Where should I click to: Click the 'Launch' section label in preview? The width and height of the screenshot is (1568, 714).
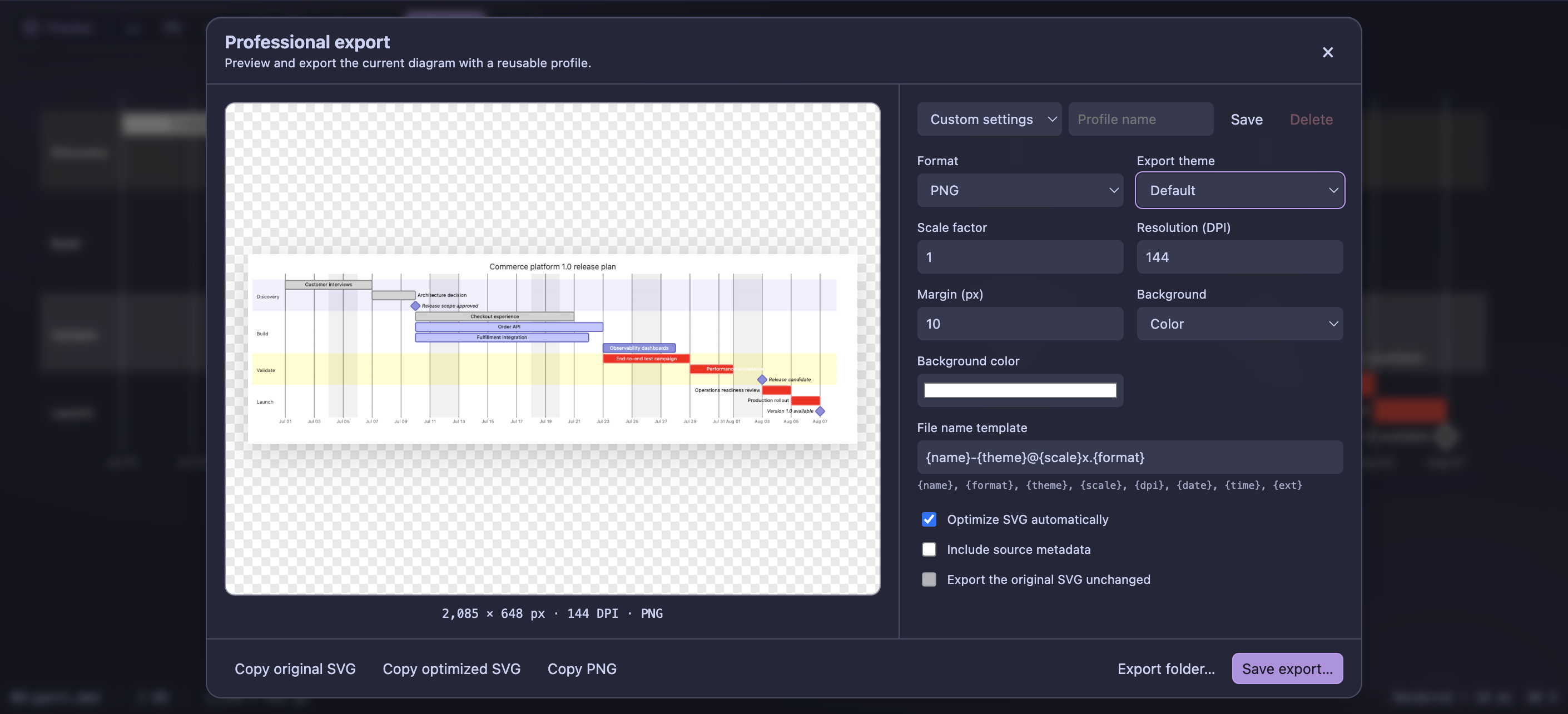pyautogui.click(x=265, y=403)
